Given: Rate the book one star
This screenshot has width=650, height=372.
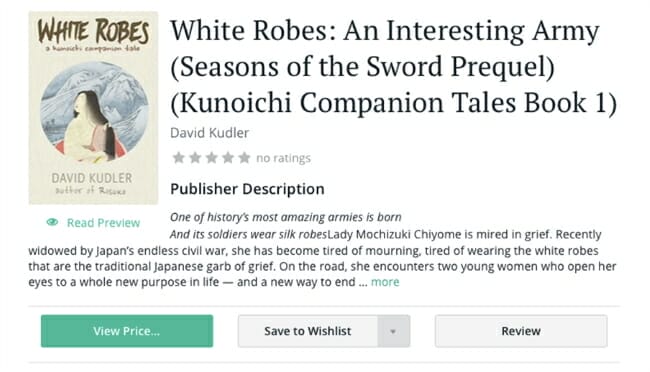Looking at the screenshot, I should pos(179,158).
